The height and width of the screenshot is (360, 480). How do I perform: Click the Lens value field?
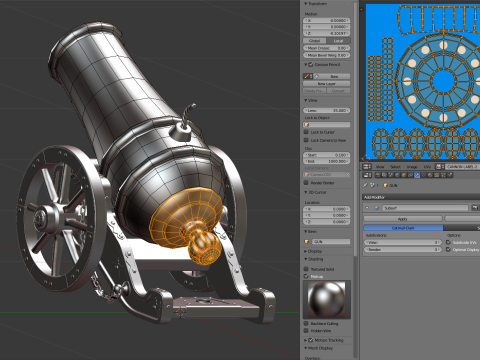(327, 110)
